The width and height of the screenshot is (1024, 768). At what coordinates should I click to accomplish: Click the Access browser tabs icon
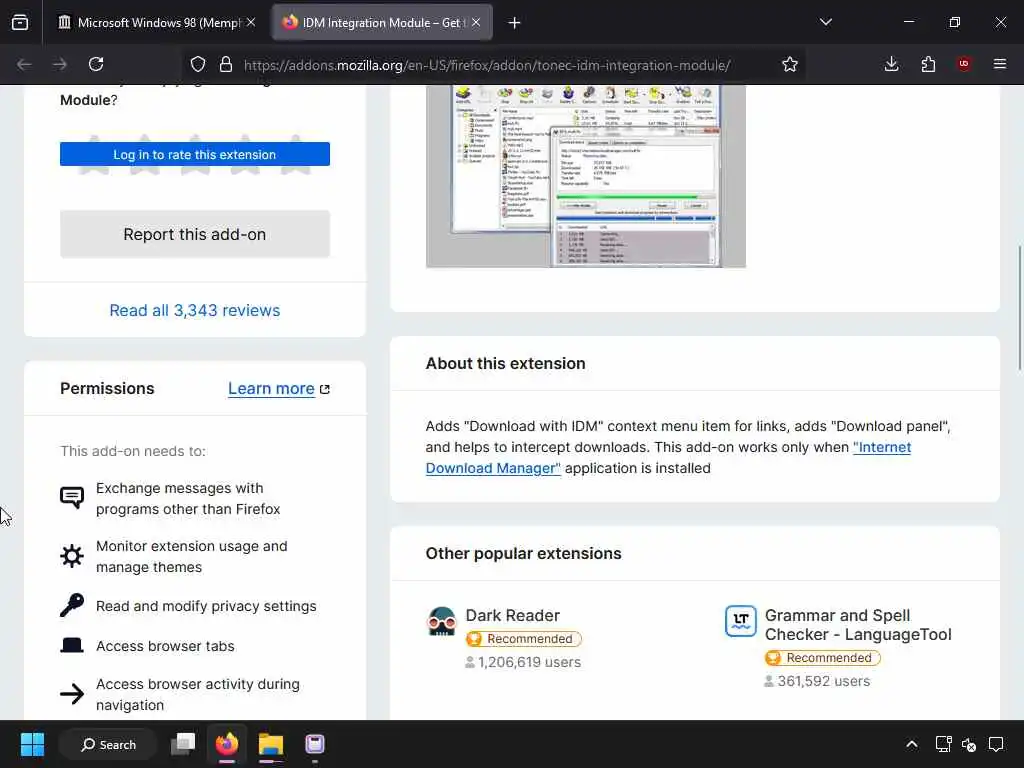72,645
